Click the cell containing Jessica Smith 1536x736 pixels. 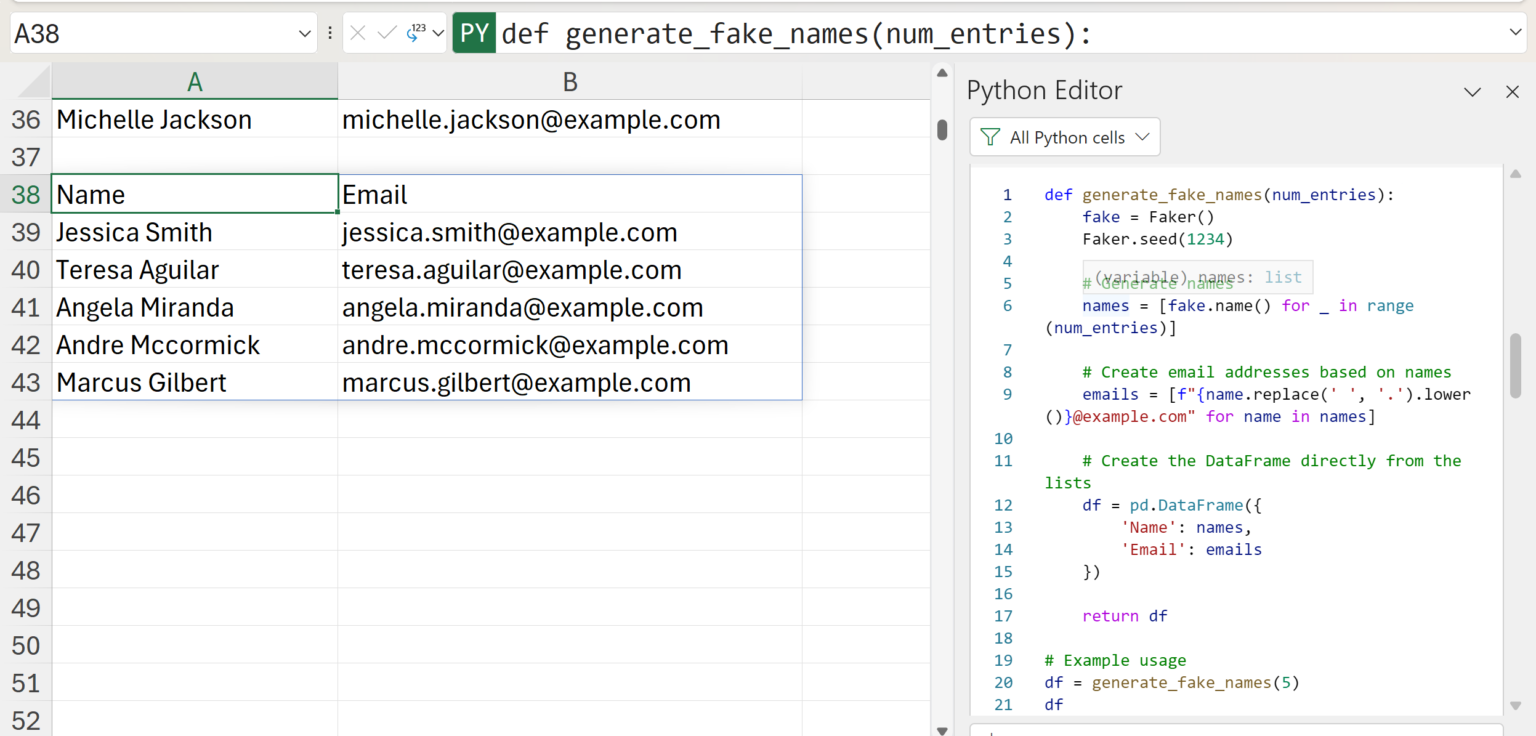pyautogui.click(x=194, y=233)
